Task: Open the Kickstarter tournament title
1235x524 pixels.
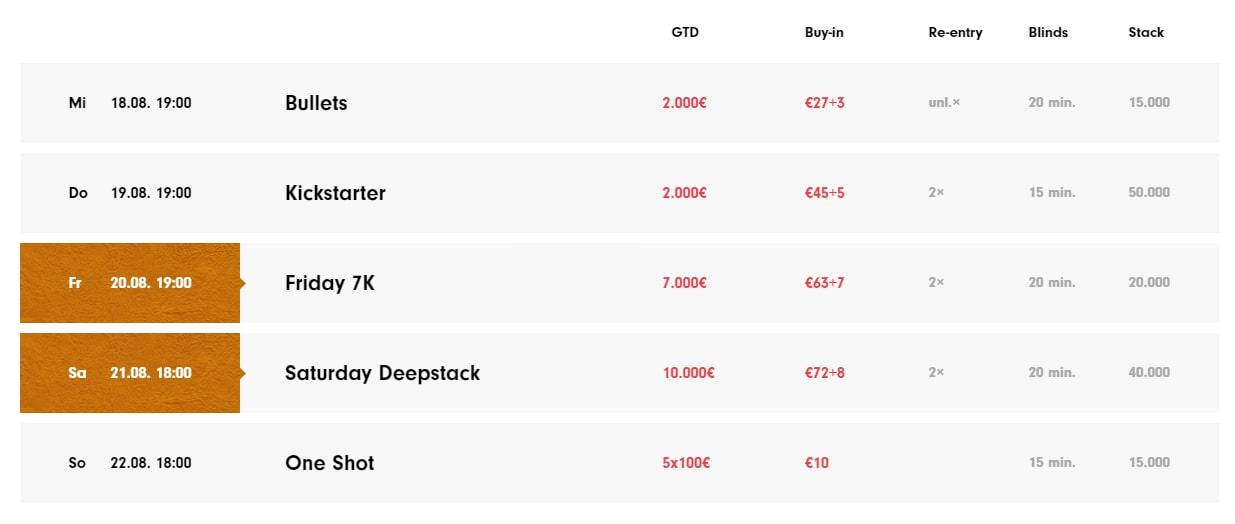Action: (335, 193)
